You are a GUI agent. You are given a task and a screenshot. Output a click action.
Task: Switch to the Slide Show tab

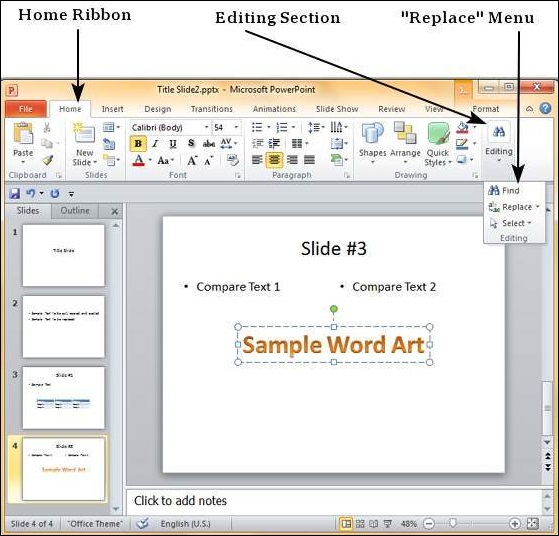pos(337,109)
